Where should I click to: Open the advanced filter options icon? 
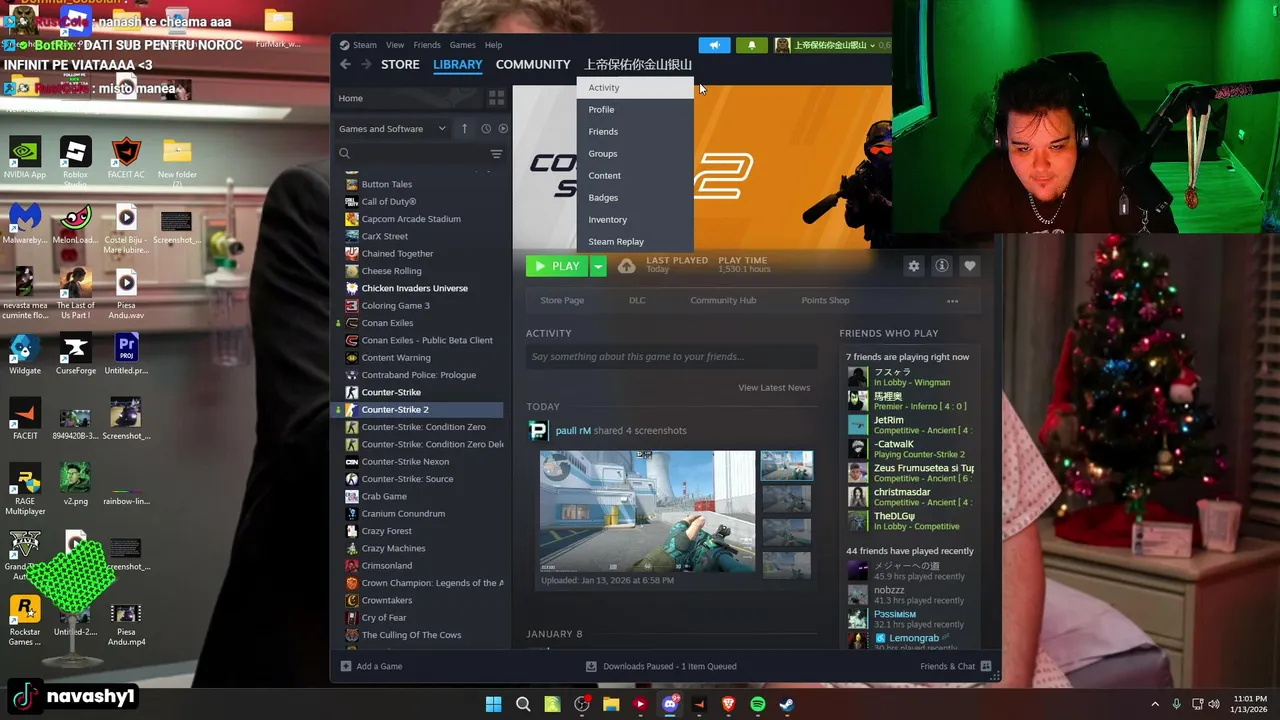click(496, 154)
